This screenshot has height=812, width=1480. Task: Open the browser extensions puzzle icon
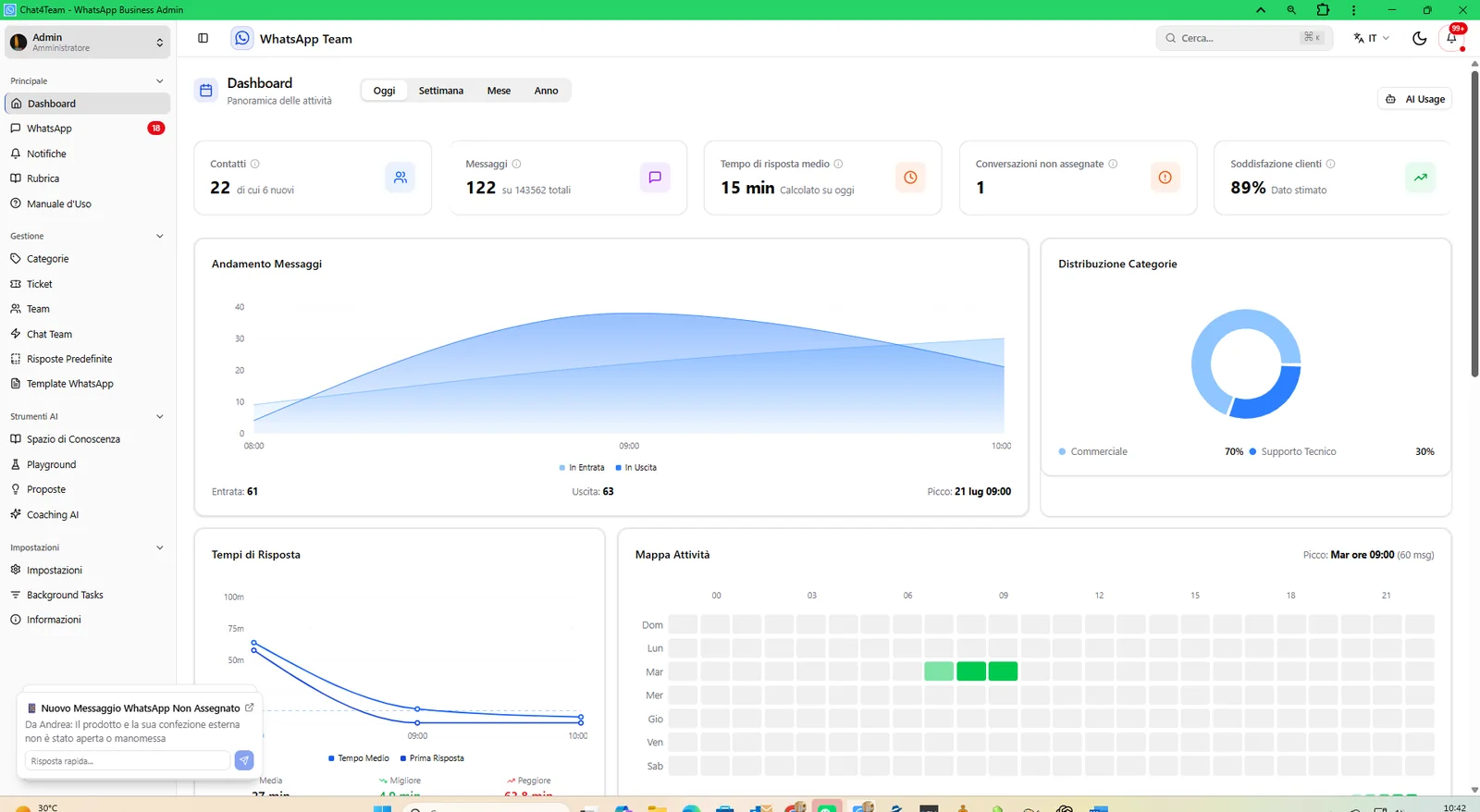tap(1323, 9)
